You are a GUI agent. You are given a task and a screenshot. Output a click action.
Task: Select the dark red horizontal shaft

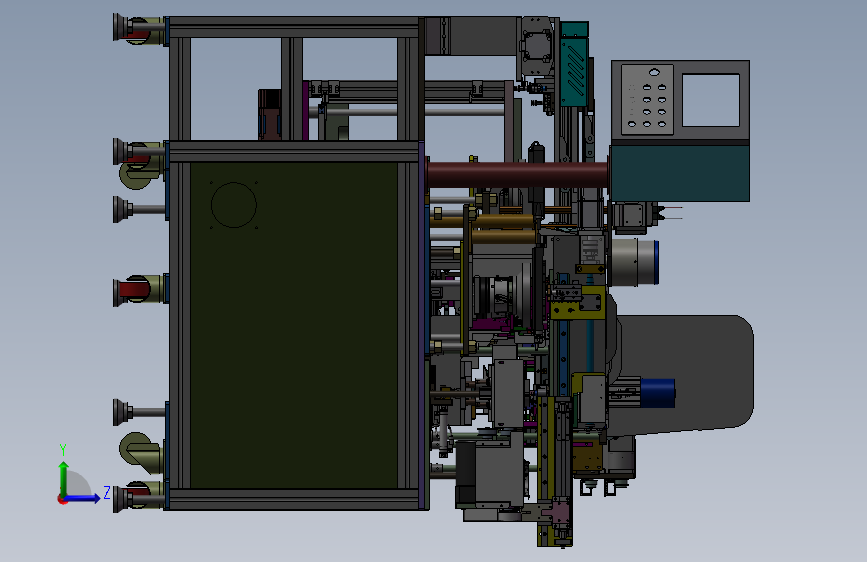[x=518, y=174]
